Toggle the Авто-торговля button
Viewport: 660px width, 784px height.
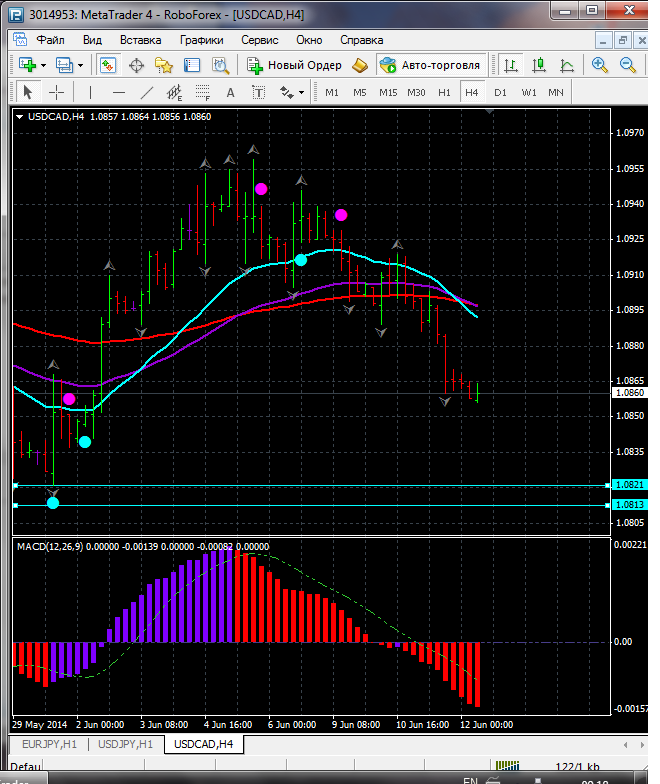431,65
